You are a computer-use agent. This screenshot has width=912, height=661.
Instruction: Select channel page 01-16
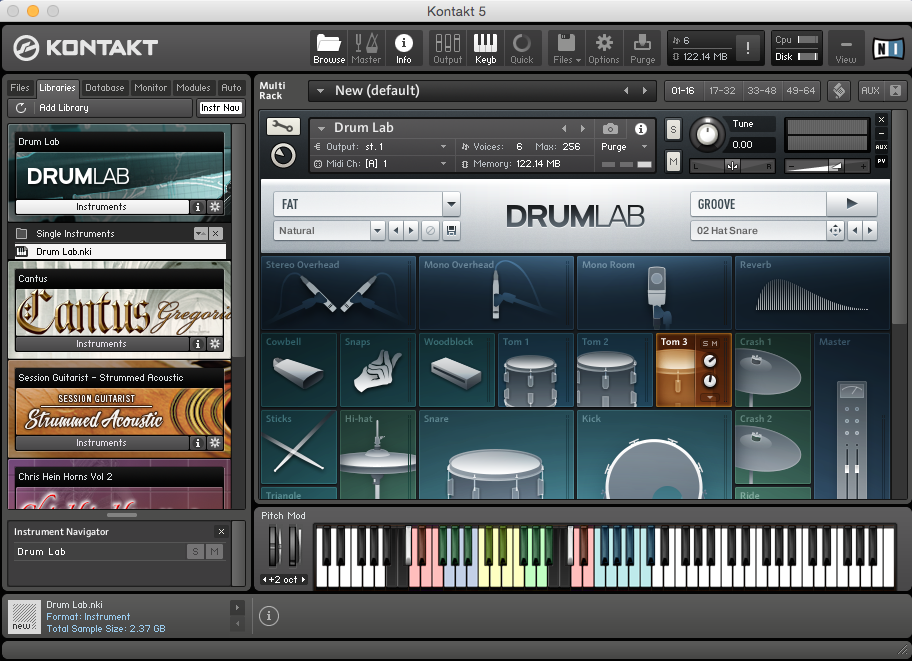[683, 91]
